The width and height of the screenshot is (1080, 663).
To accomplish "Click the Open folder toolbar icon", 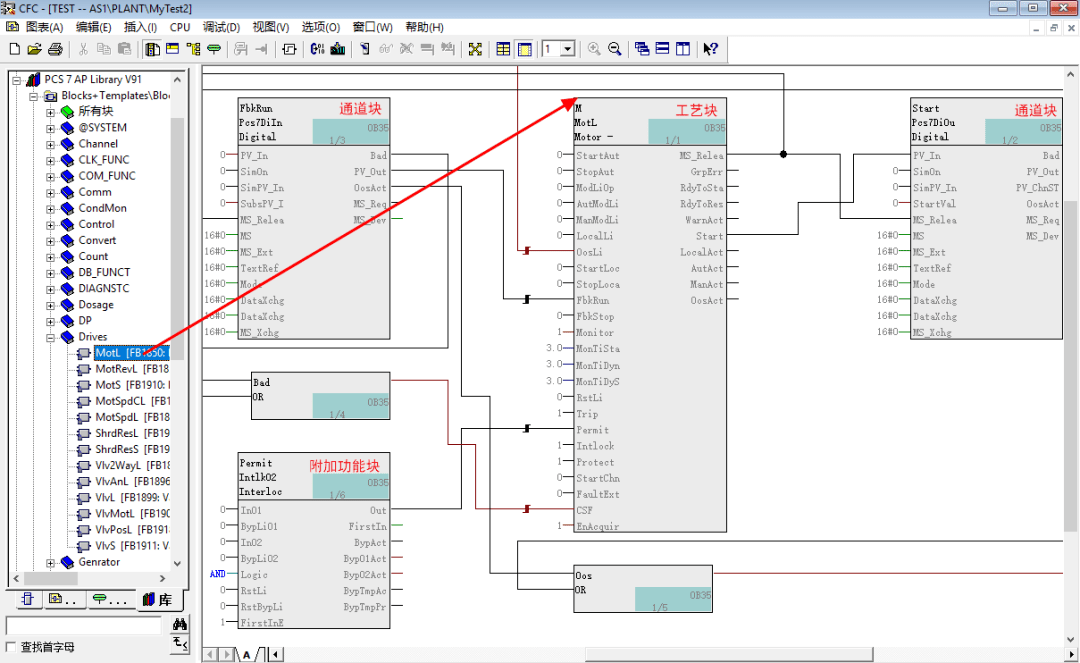I will [x=34, y=49].
